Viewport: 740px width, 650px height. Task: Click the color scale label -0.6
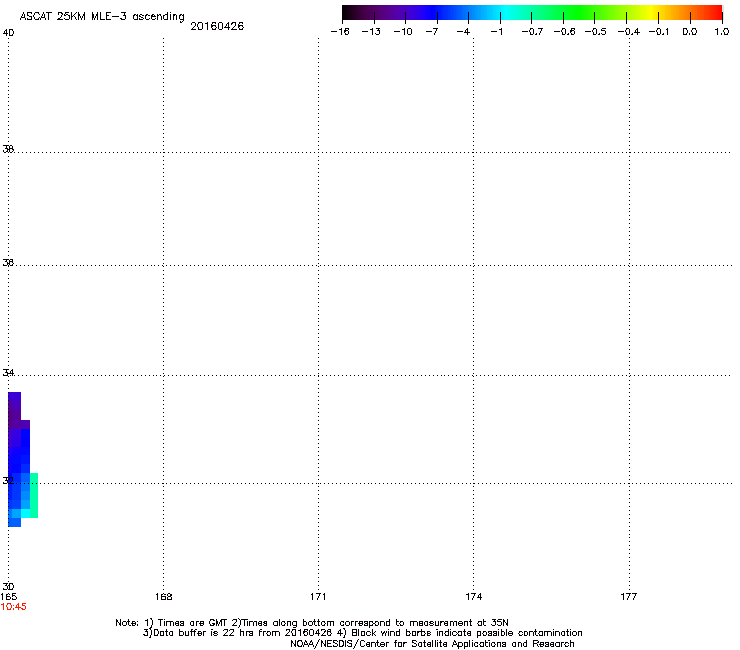[564, 32]
